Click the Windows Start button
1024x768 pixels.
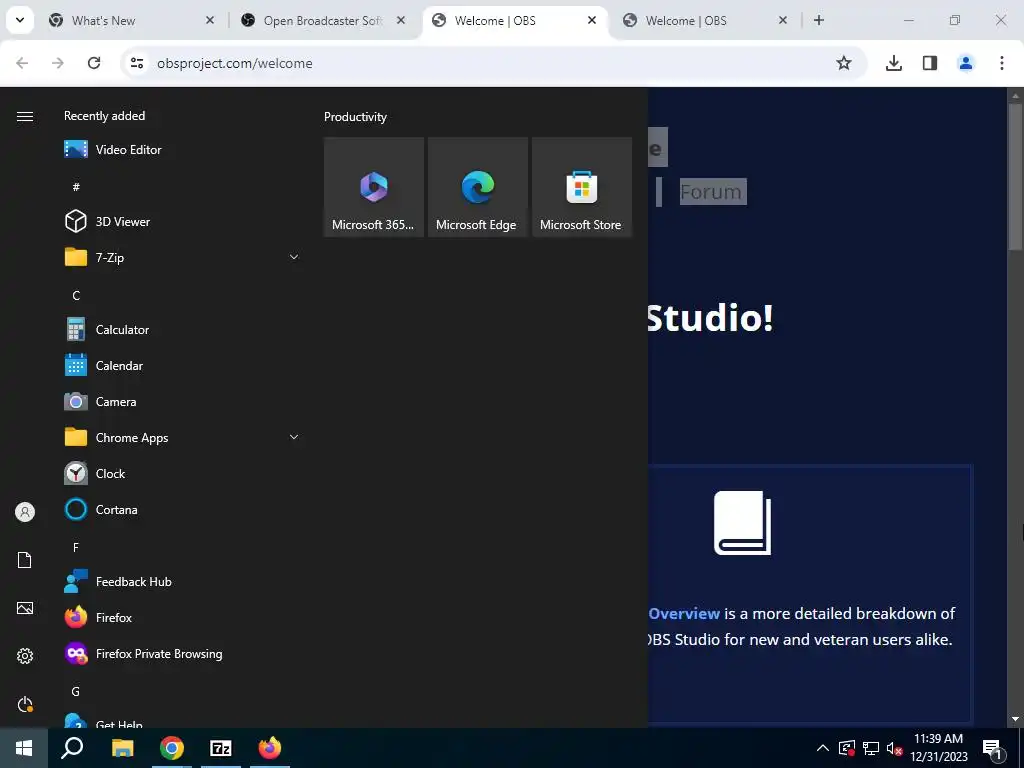pyautogui.click(x=24, y=748)
